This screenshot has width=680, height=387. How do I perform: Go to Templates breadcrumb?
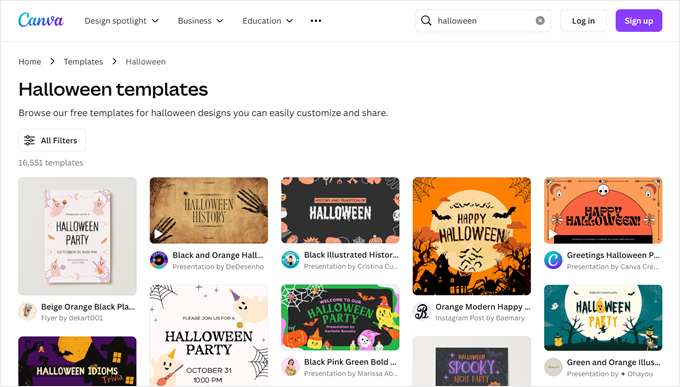83,62
